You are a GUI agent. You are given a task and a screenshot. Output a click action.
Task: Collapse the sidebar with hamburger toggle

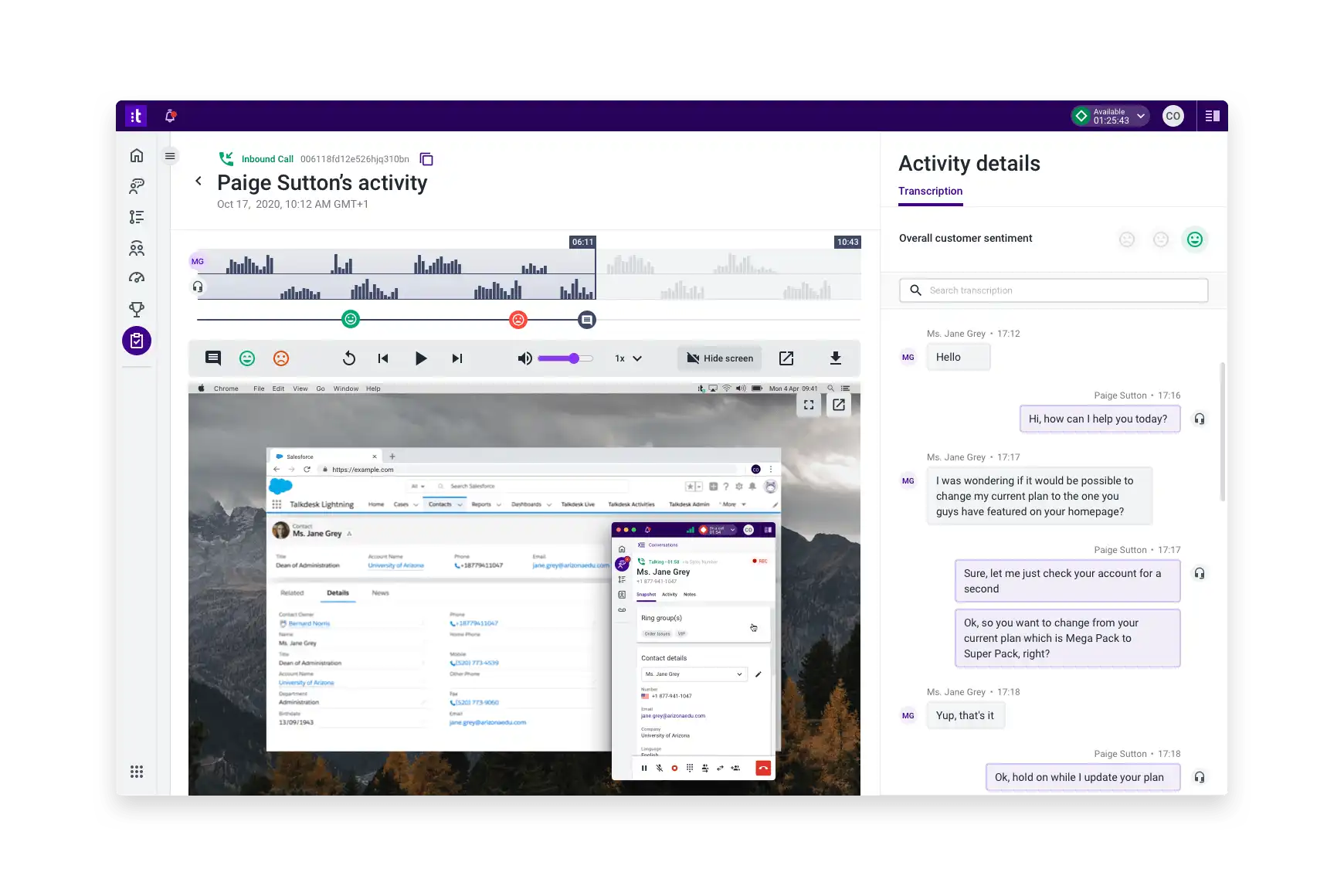coord(170,156)
